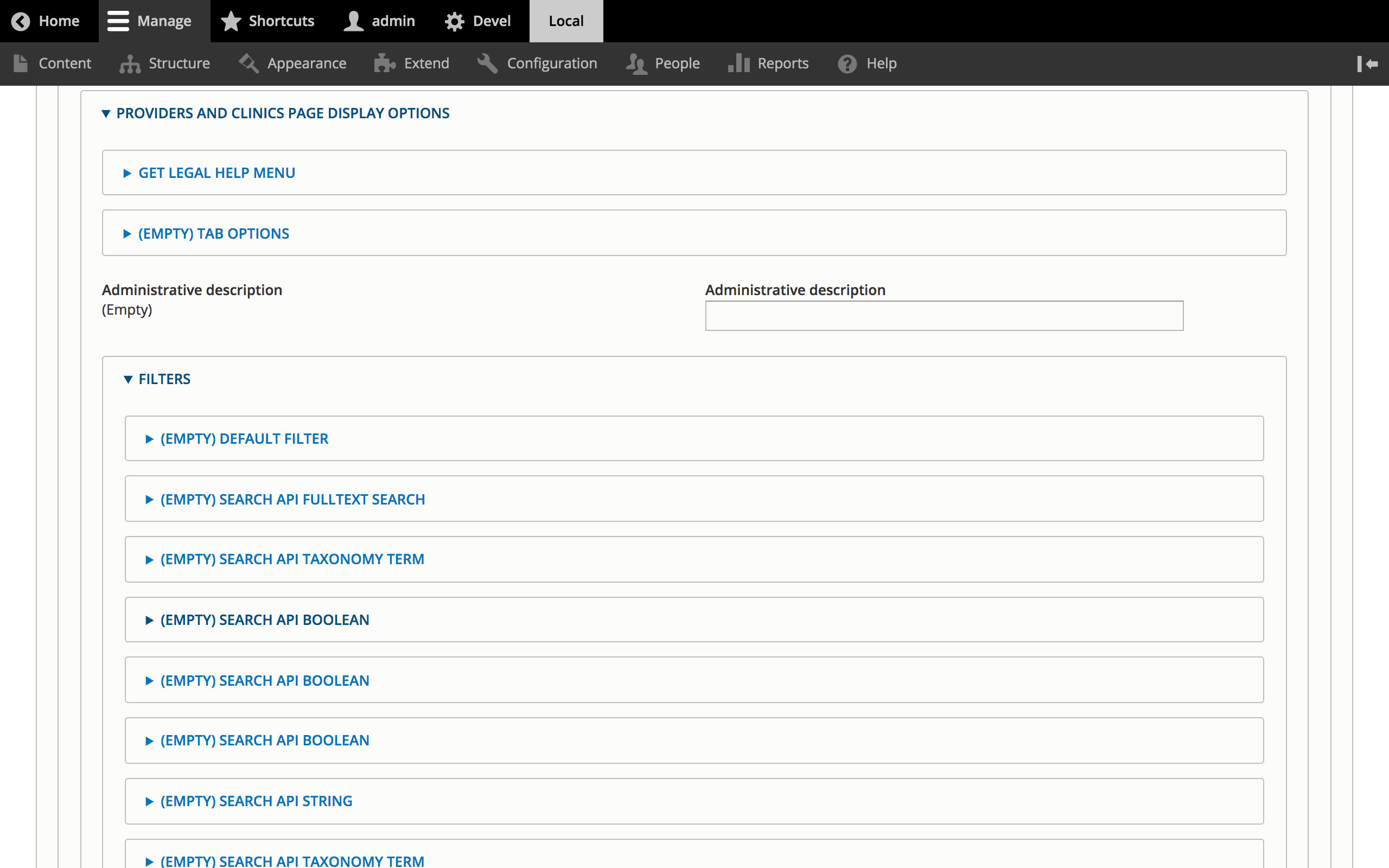Screen dimensions: 1389x868
Task: Expand the Empty Tab Options section
Action: click(x=214, y=233)
